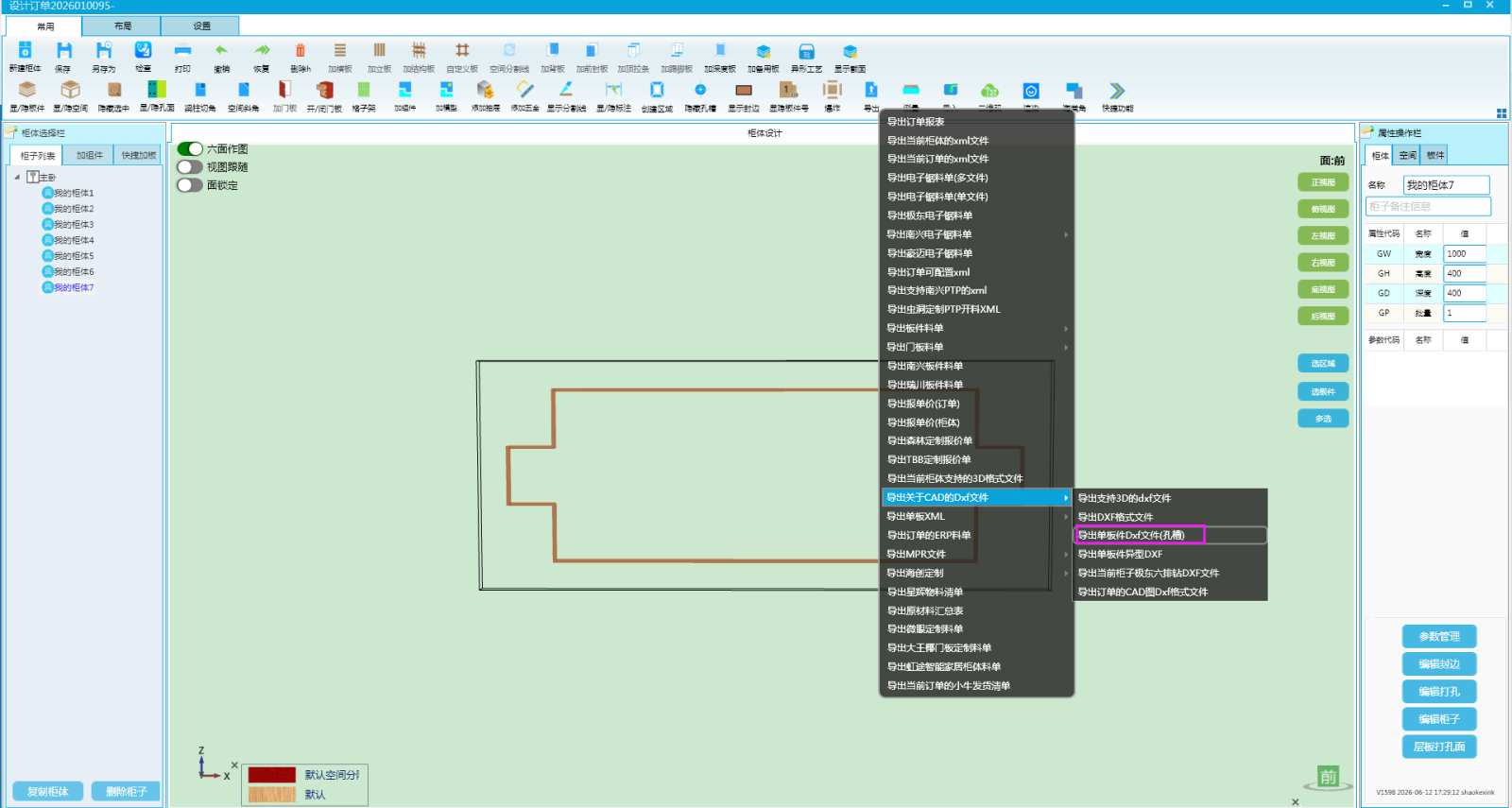
Task: Click the dark red 默认空间分 color swatch
Action: click(272, 775)
